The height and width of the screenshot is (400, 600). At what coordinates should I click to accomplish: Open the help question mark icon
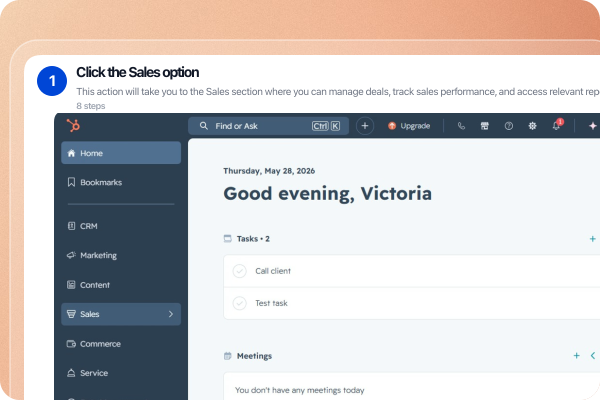pyautogui.click(x=509, y=126)
